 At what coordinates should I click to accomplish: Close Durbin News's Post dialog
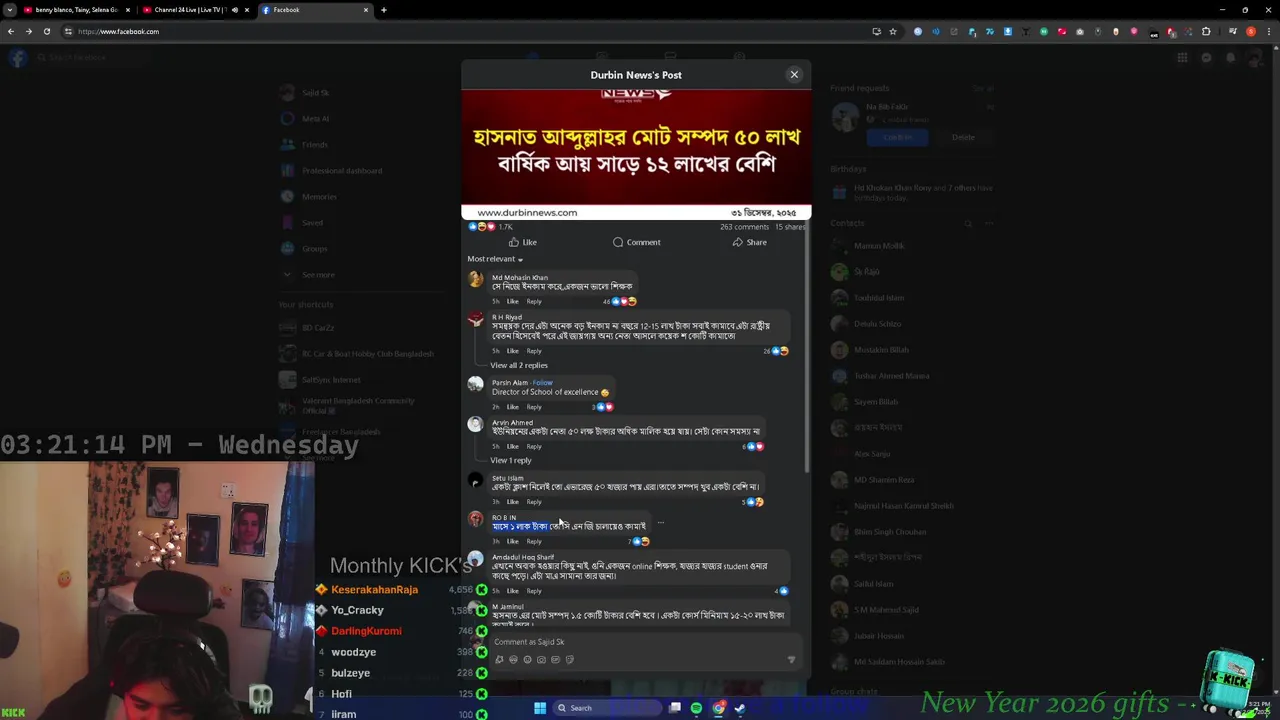(794, 74)
